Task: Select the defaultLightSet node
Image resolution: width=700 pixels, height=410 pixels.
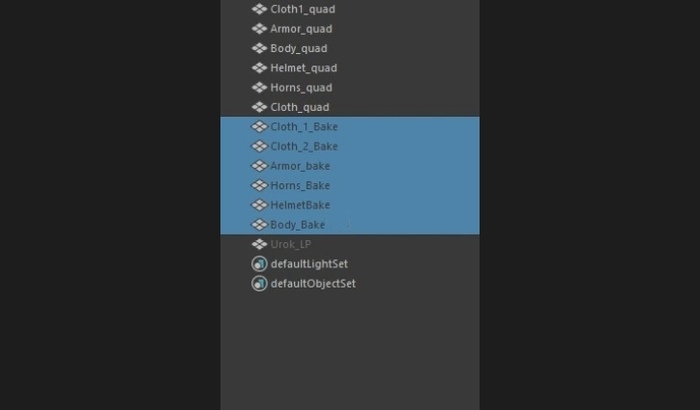Action: [350, 264]
